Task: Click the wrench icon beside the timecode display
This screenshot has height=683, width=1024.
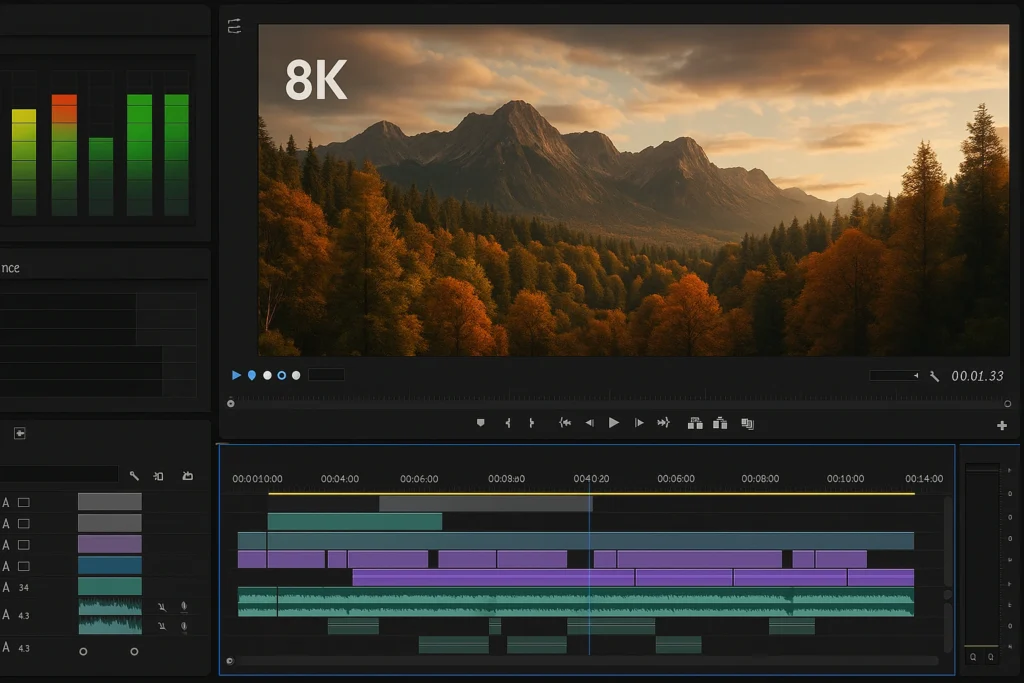Action: [x=934, y=377]
